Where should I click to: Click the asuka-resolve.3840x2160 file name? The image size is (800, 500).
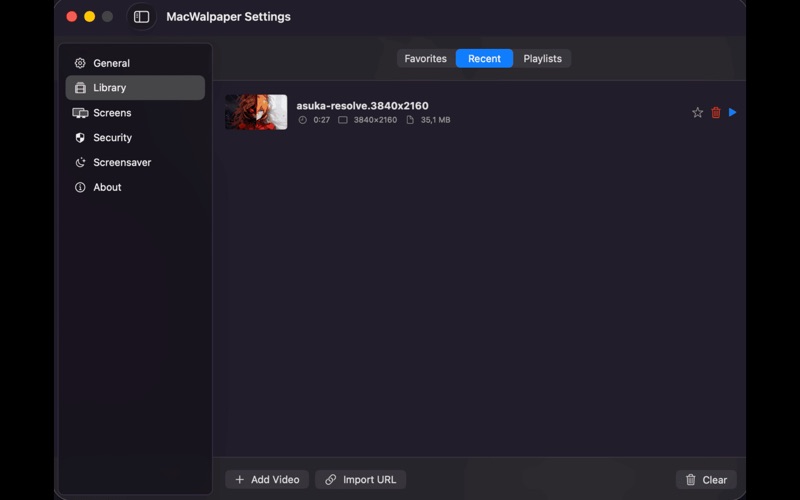tap(362, 106)
